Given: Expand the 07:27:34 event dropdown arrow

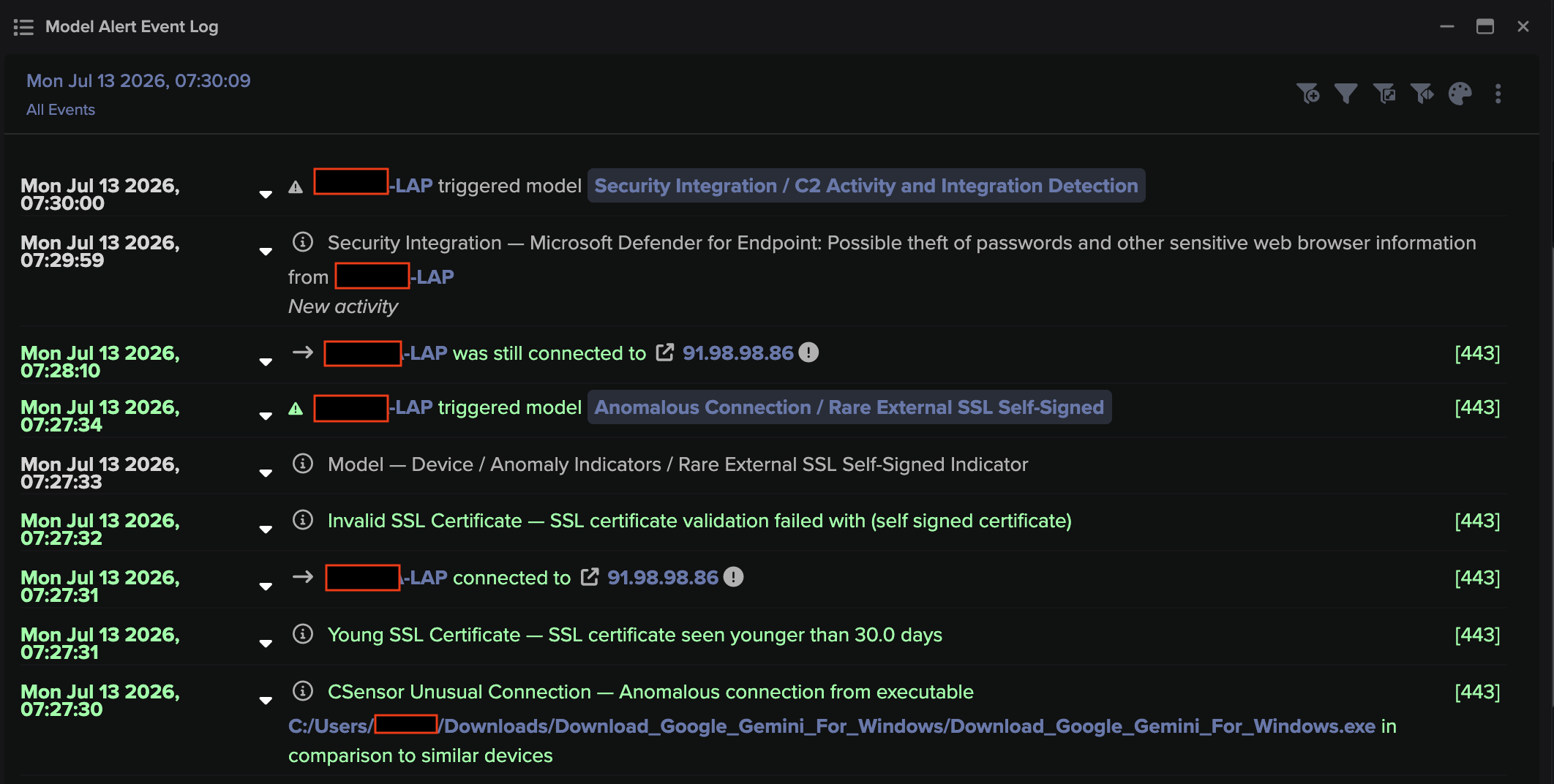Looking at the screenshot, I should [x=266, y=416].
